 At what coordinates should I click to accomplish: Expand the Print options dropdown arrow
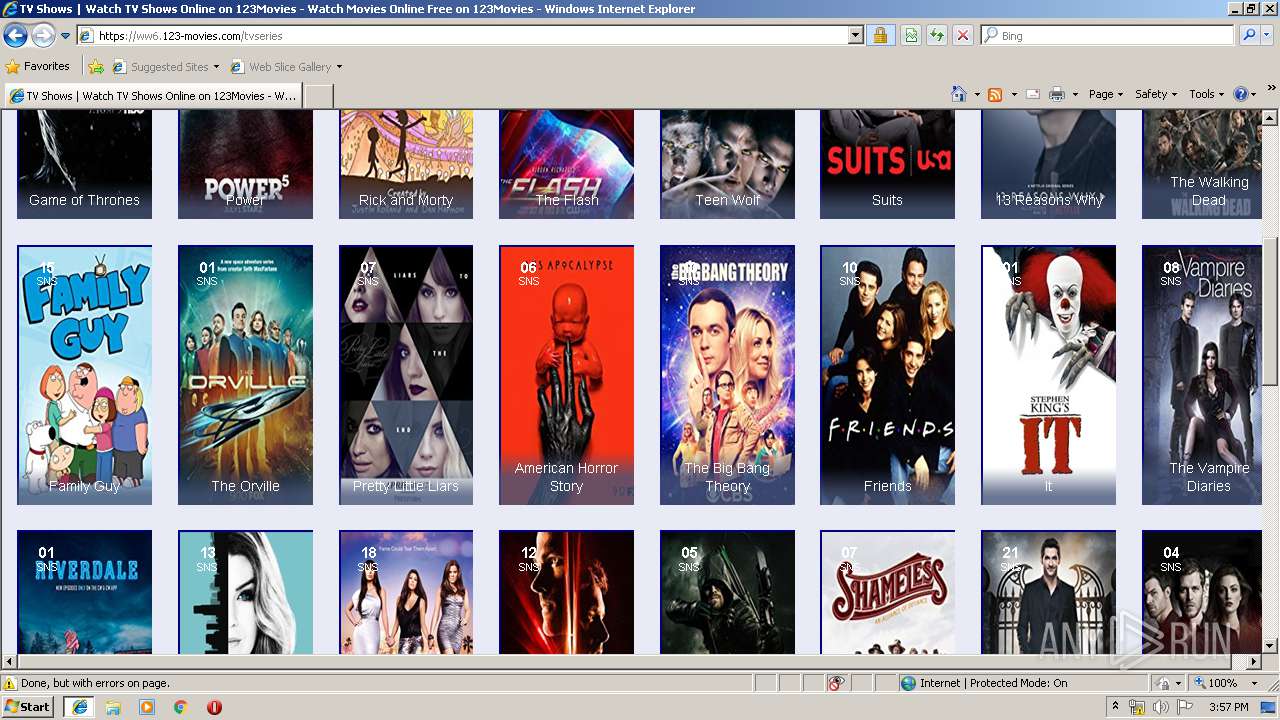tap(1075, 94)
